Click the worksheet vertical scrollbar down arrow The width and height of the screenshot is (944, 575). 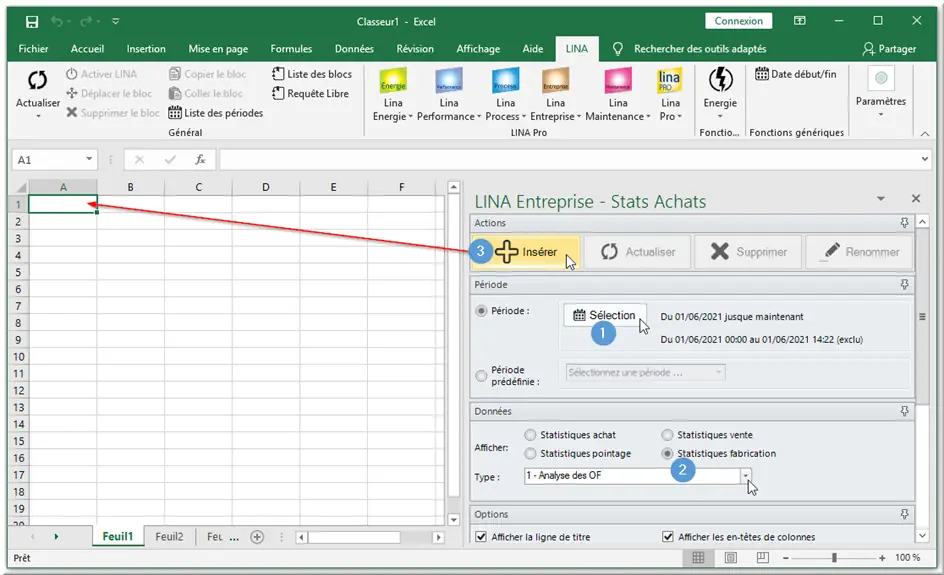pos(454,520)
